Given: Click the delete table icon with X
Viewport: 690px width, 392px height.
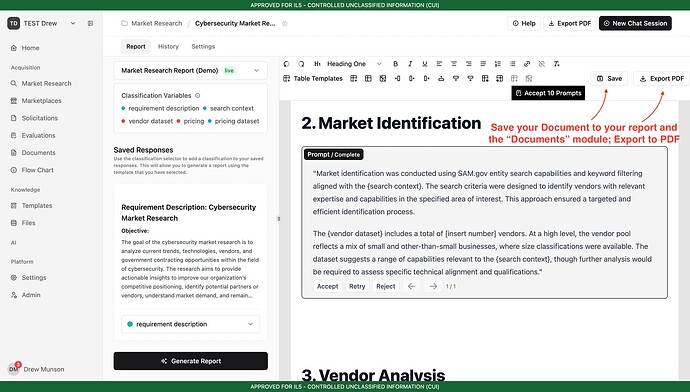Looking at the screenshot, I should point(383,78).
